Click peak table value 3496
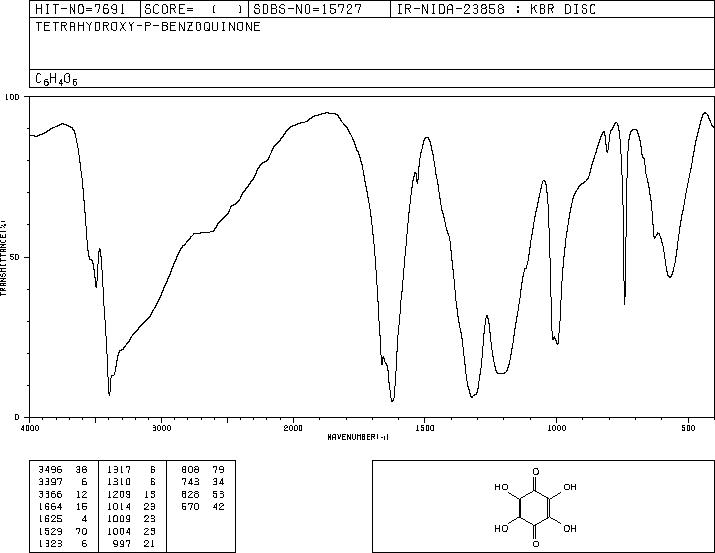This screenshot has width=715, height=553. [50, 470]
